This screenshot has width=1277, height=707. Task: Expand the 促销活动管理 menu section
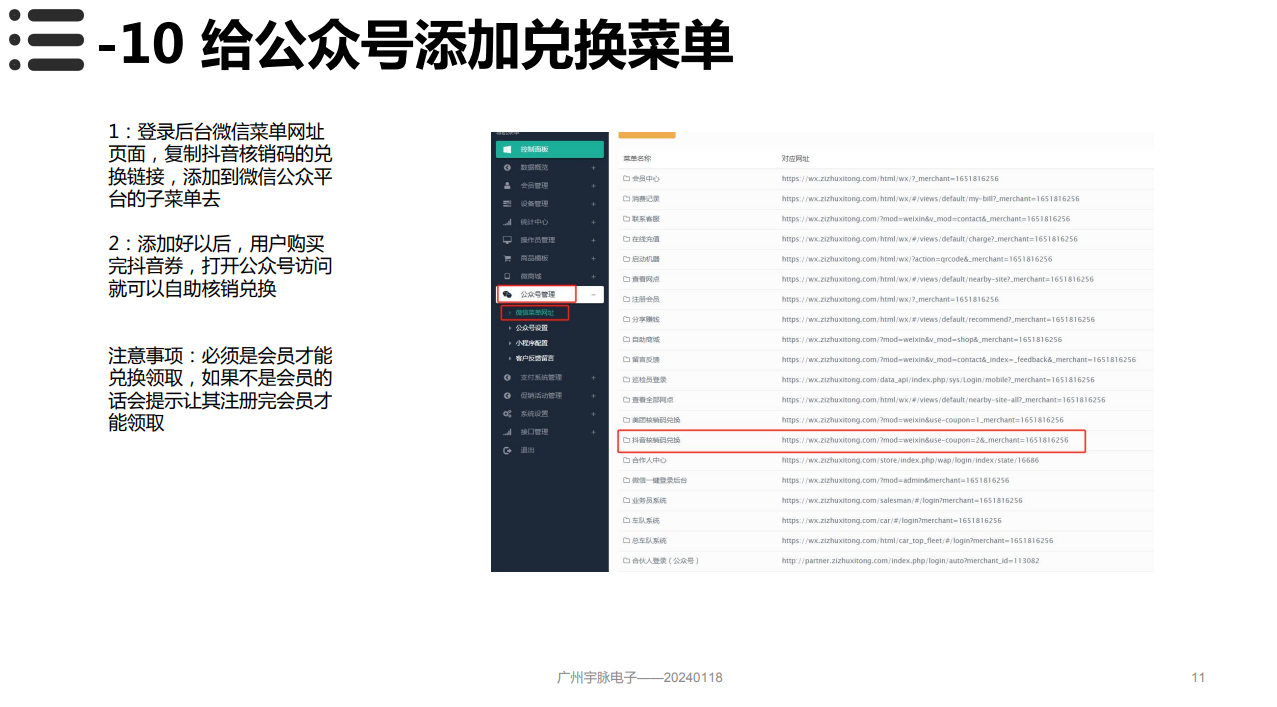click(x=592, y=395)
